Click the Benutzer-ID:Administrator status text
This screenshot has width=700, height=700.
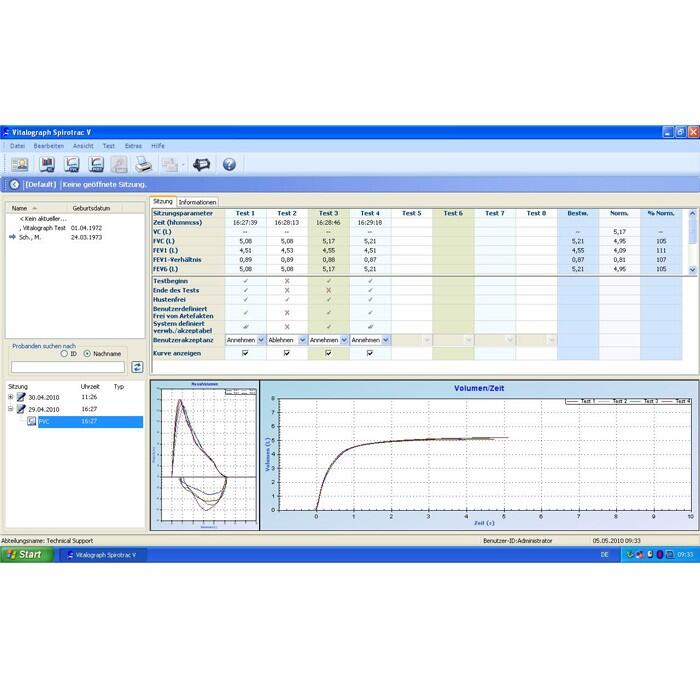point(517,541)
